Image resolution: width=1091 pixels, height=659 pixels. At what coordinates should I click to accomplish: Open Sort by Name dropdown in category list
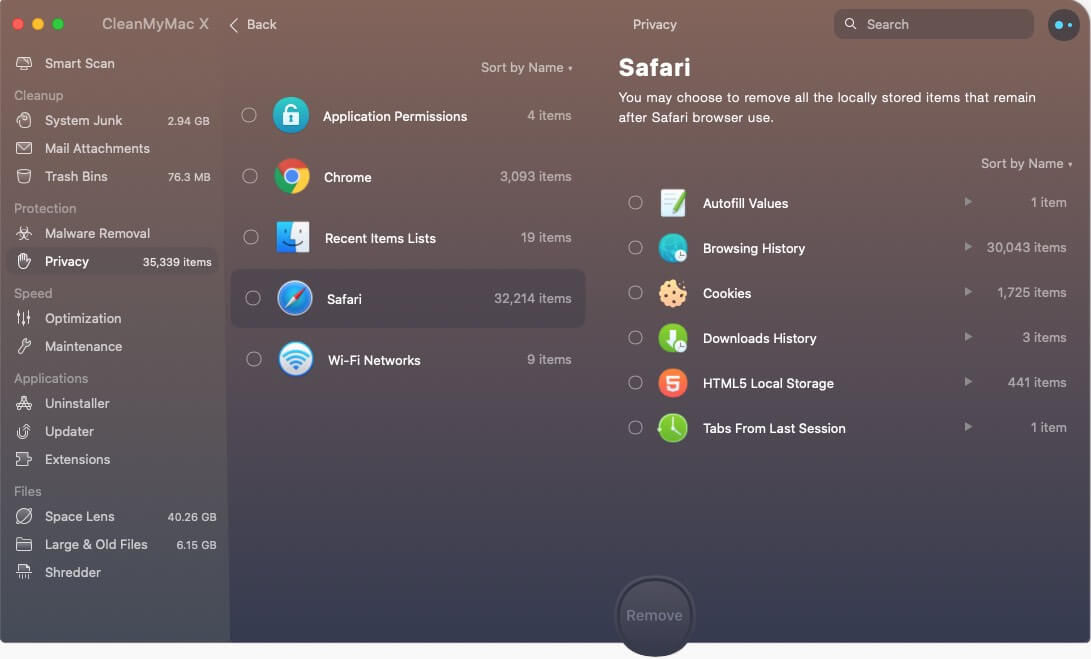coord(527,68)
